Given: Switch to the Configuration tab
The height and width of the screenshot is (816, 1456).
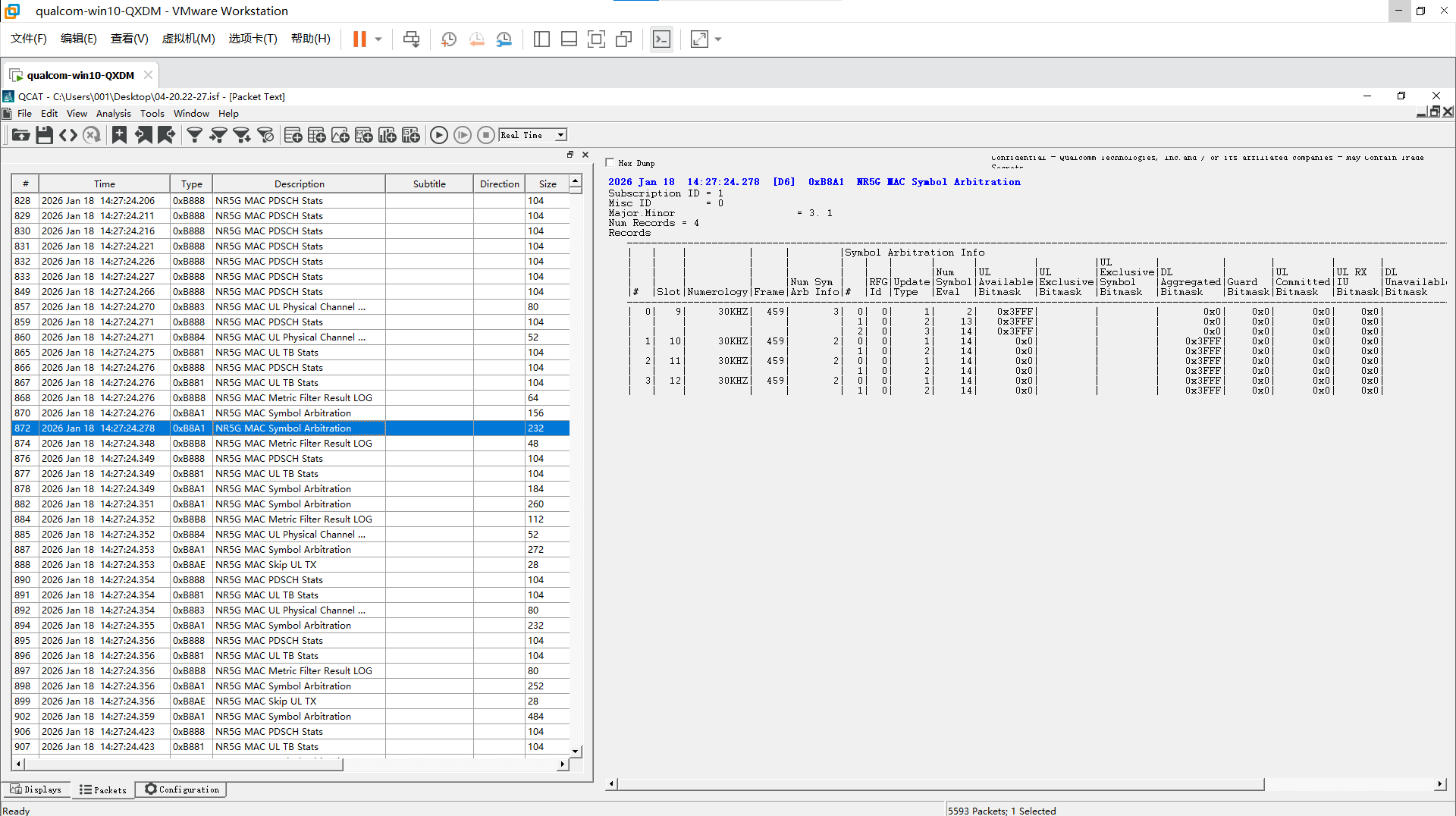Looking at the screenshot, I should tap(181, 789).
